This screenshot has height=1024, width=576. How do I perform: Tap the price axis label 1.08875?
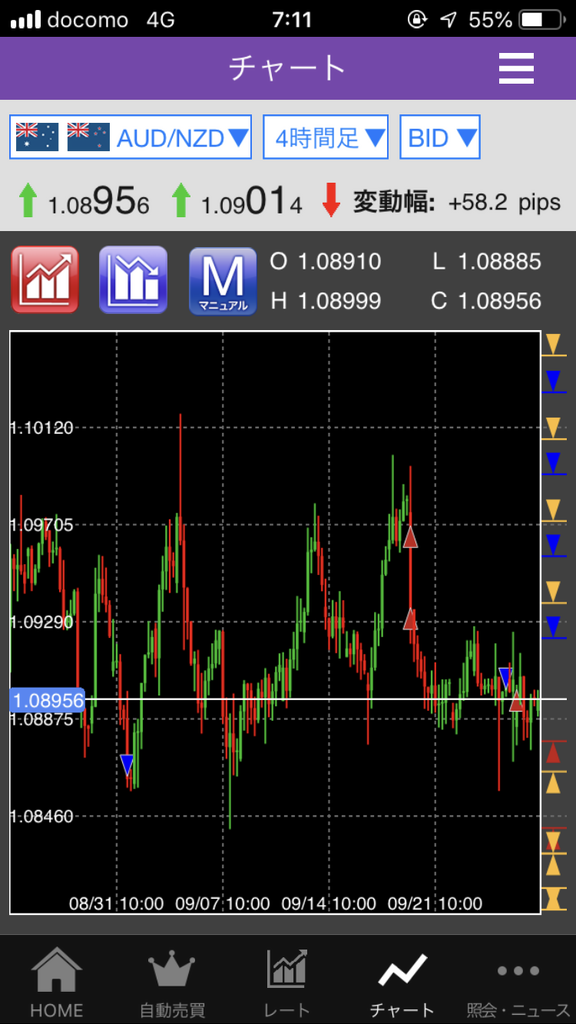pos(41,719)
